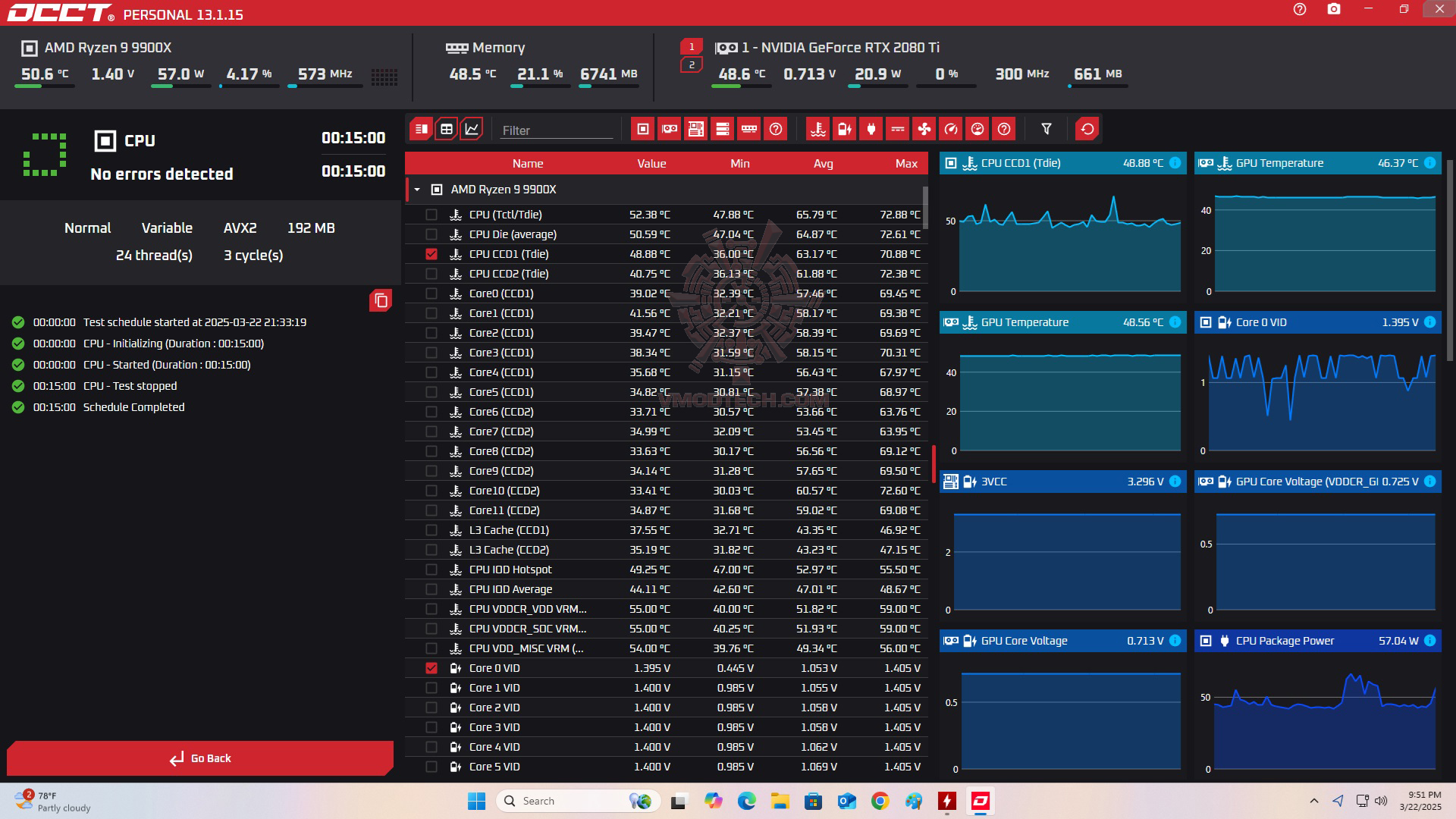The width and height of the screenshot is (1456, 819).
Task: Uncheck the CPU CCD1 (Tdie) checkbox
Action: 431,254
